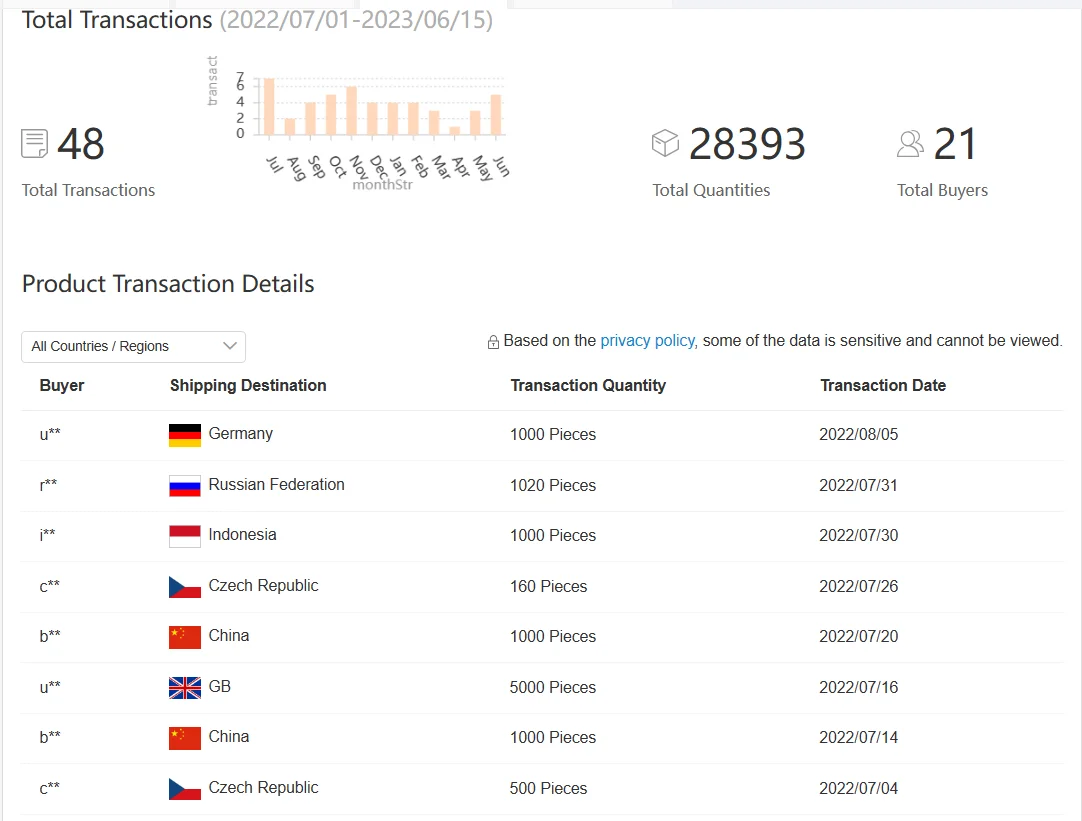Click the Total Buyers people icon
Image resolution: width=1082 pixels, height=821 pixels.
click(x=910, y=144)
